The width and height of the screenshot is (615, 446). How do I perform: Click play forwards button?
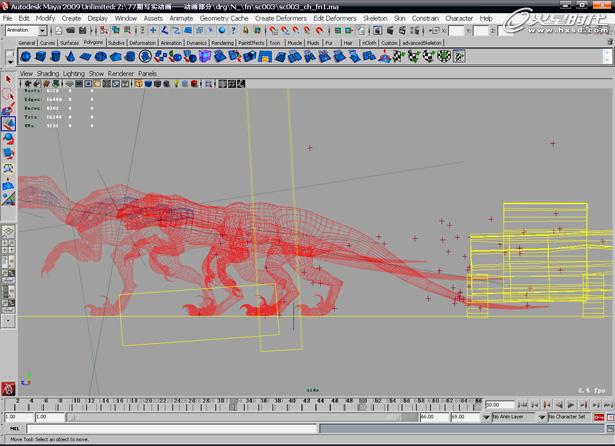point(571,404)
